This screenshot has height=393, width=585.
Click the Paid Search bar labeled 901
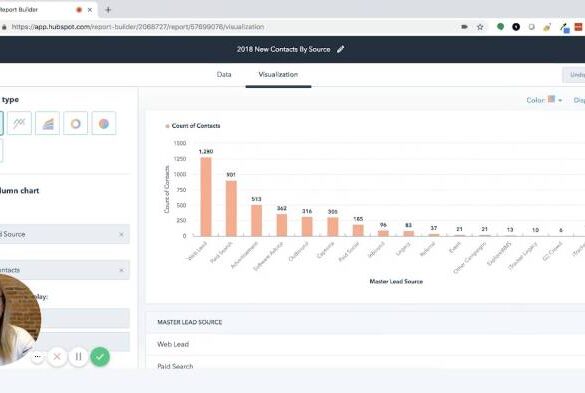tap(231, 209)
